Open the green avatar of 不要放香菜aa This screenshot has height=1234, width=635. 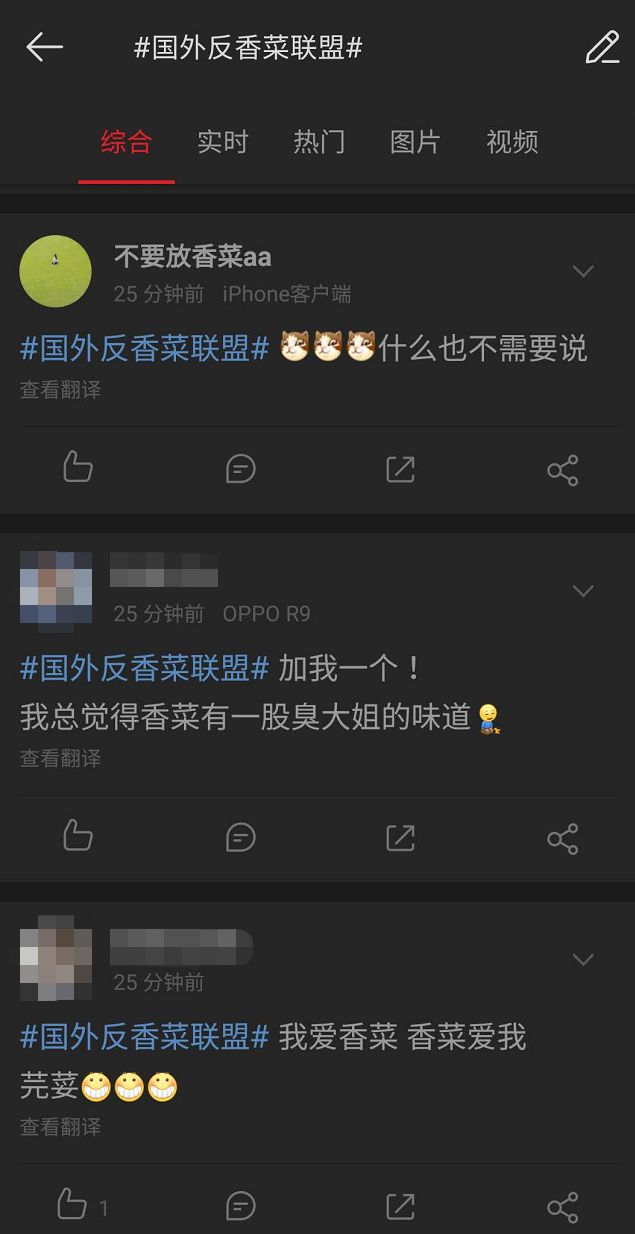56,271
